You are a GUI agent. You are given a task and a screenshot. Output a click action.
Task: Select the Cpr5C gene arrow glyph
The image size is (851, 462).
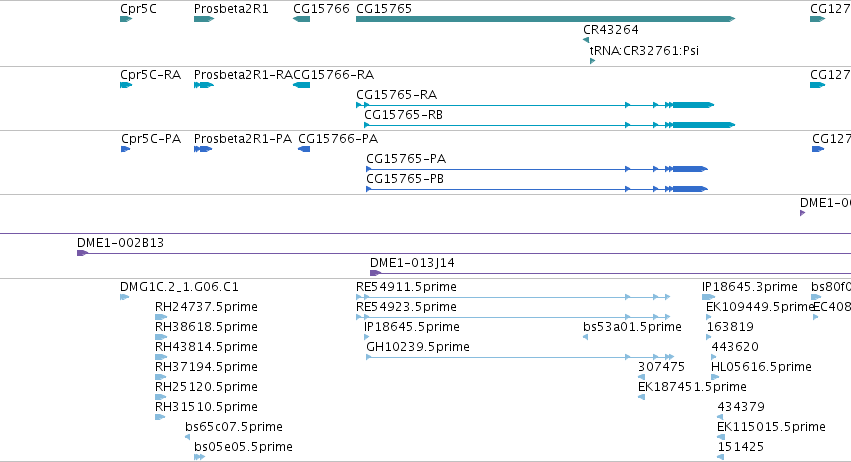pyautogui.click(x=126, y=19)
